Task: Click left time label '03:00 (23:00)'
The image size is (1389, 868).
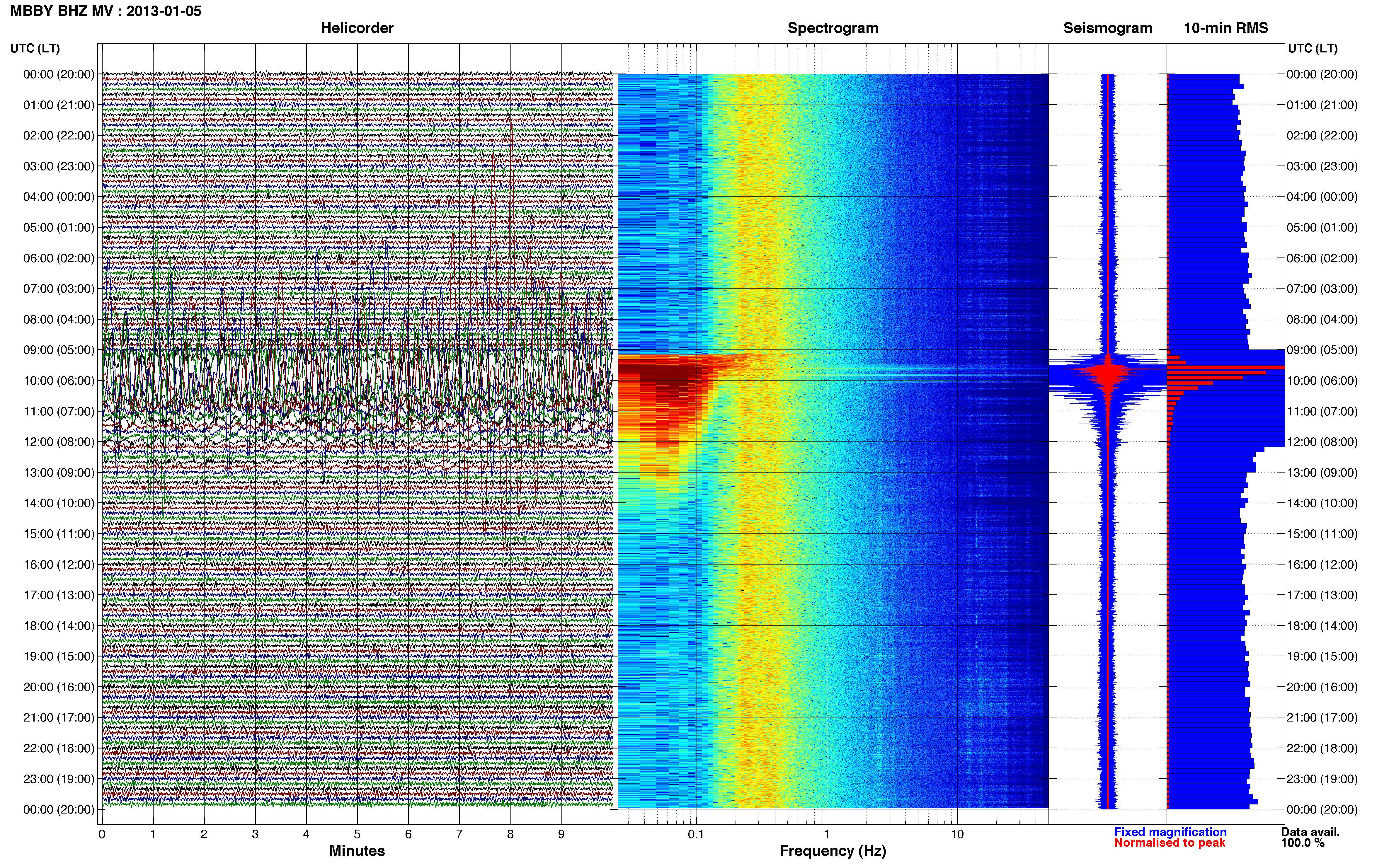Action: point(59,166)
